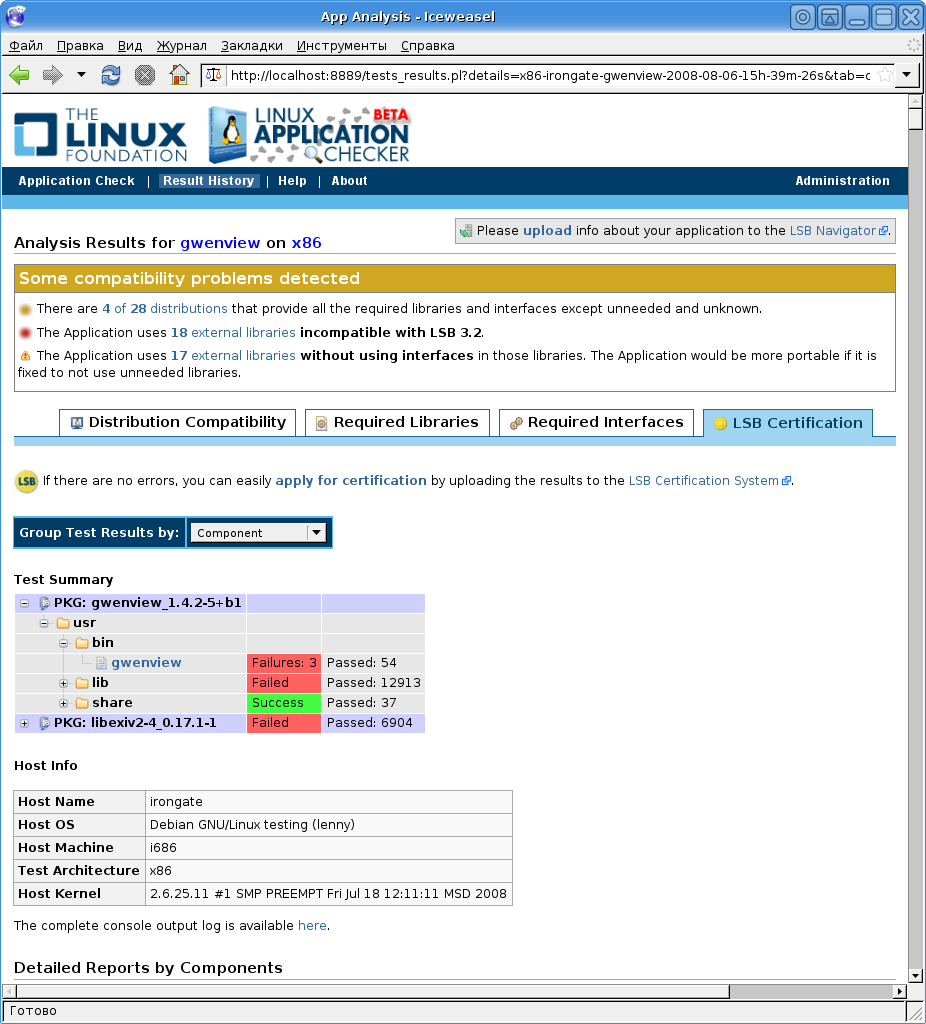
Task: Open the 4 of 28 distributions link
Action: point(165,308)
